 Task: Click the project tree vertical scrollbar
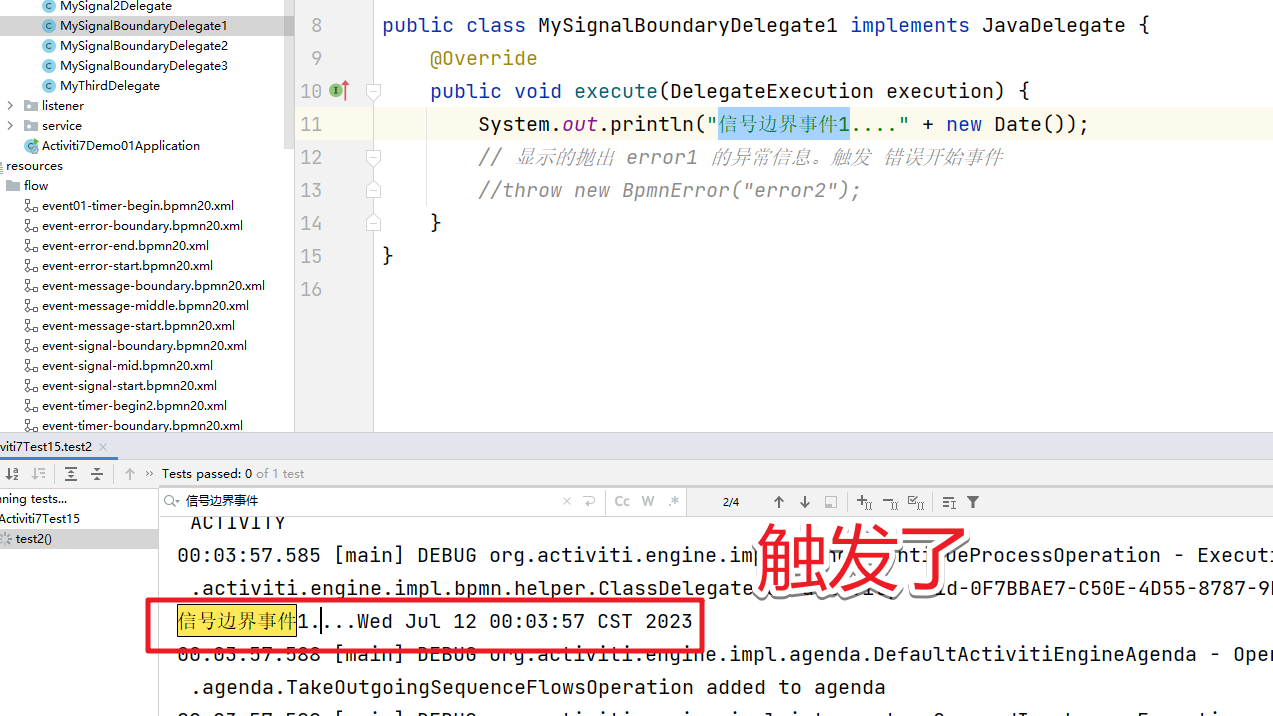(291, 75)
